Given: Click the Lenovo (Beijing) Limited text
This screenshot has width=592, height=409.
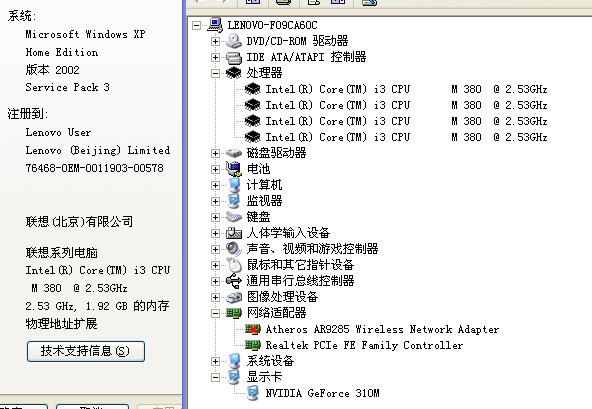Looking at the screenshot, I should coord(97,150).
